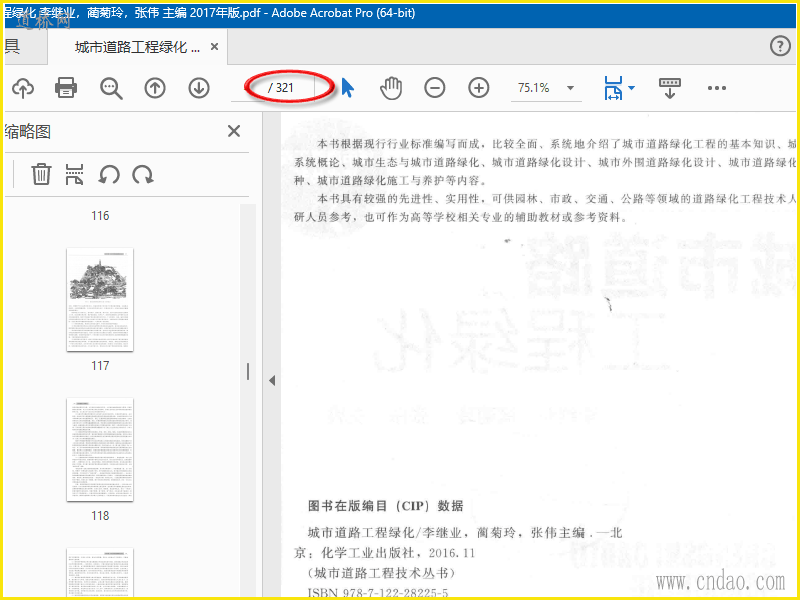The image size is (800, 600).
Task: Click the scrolling mode keyboard icon
Action: pos(670,88)
